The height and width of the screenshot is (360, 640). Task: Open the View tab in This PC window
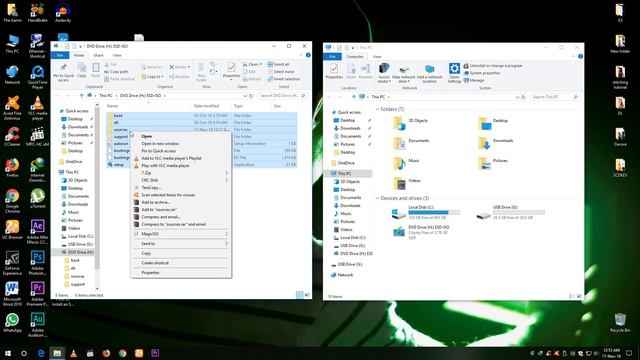[x=377, y=57]
